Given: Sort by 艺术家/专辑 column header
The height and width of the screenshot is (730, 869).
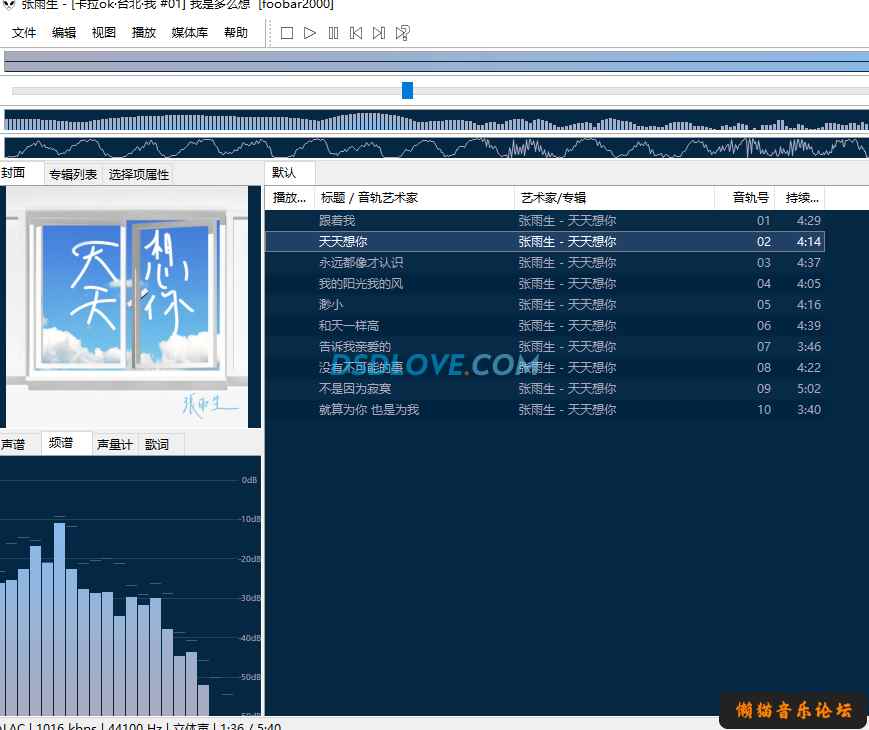Looking at the screenshot, I should coord(614,198).
